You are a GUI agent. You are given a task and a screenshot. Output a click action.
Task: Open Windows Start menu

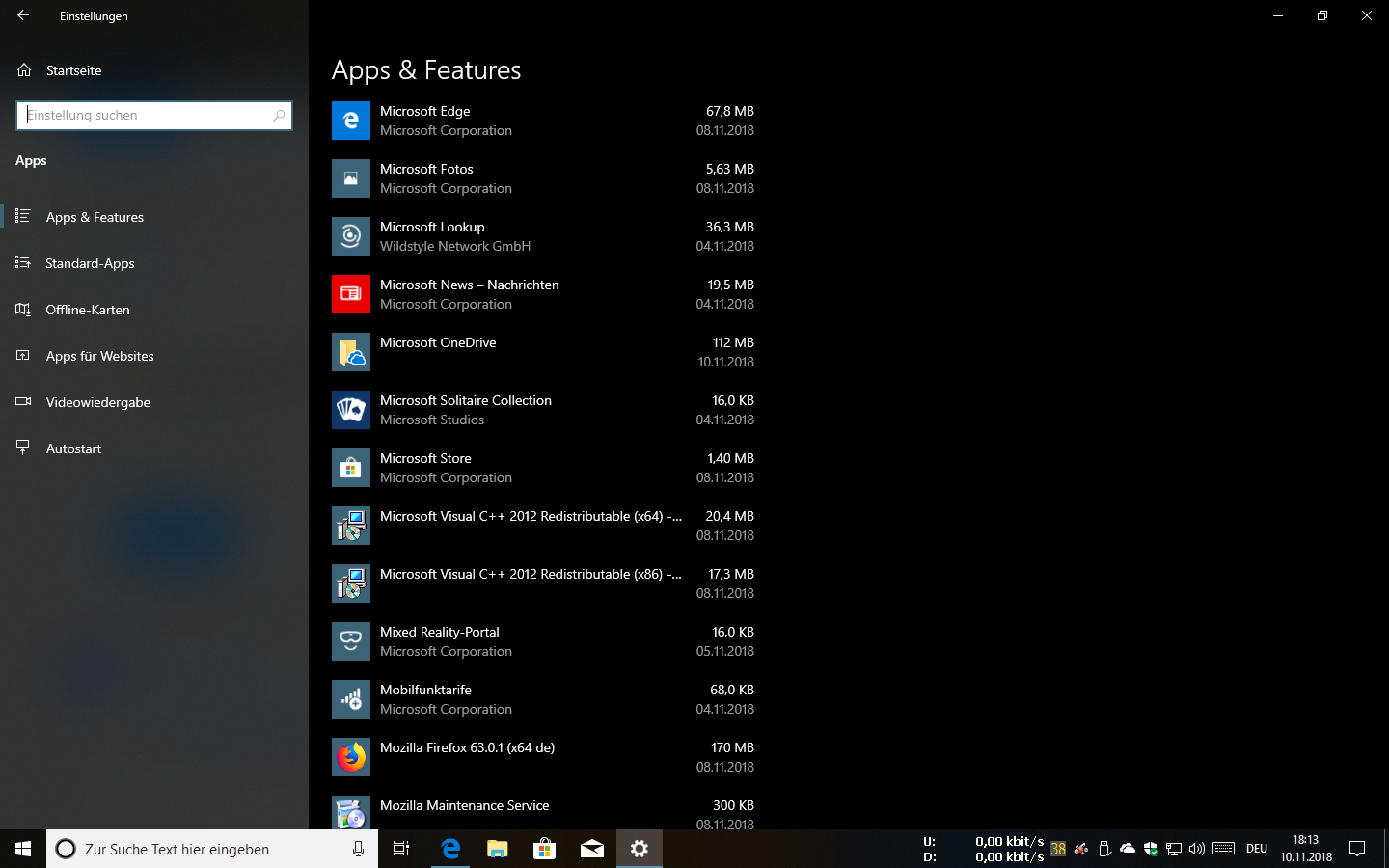click(x=23, y=849)
